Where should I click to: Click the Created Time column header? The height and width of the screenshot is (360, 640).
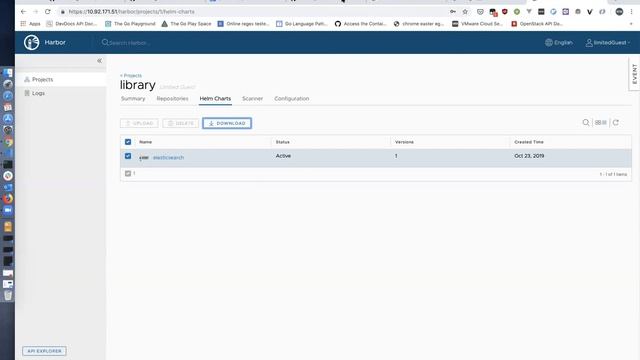pyautogui.click(x=529, y=142)
